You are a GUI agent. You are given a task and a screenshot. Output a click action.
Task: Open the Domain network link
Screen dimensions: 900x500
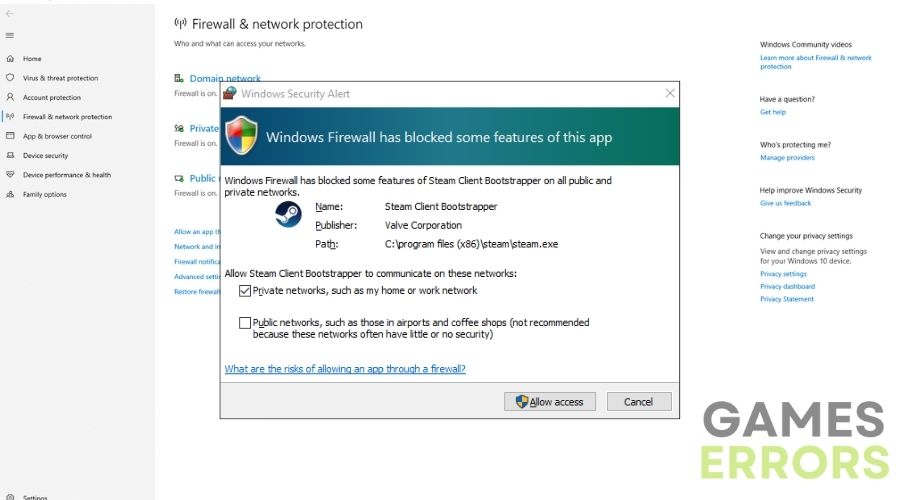pyautogui.click(x=225, y=78)
